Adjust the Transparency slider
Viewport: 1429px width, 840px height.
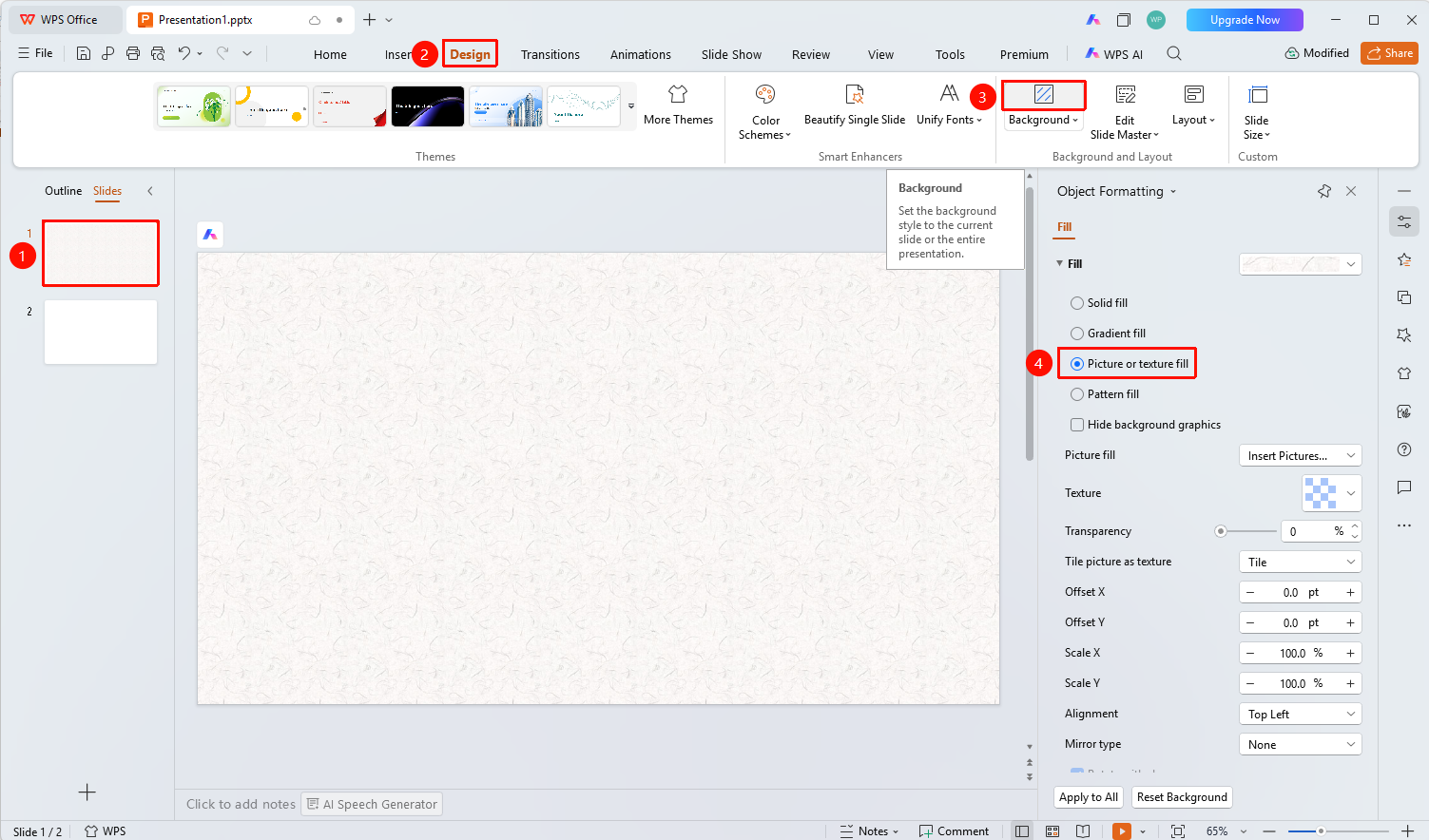[x=1221, y=531]
